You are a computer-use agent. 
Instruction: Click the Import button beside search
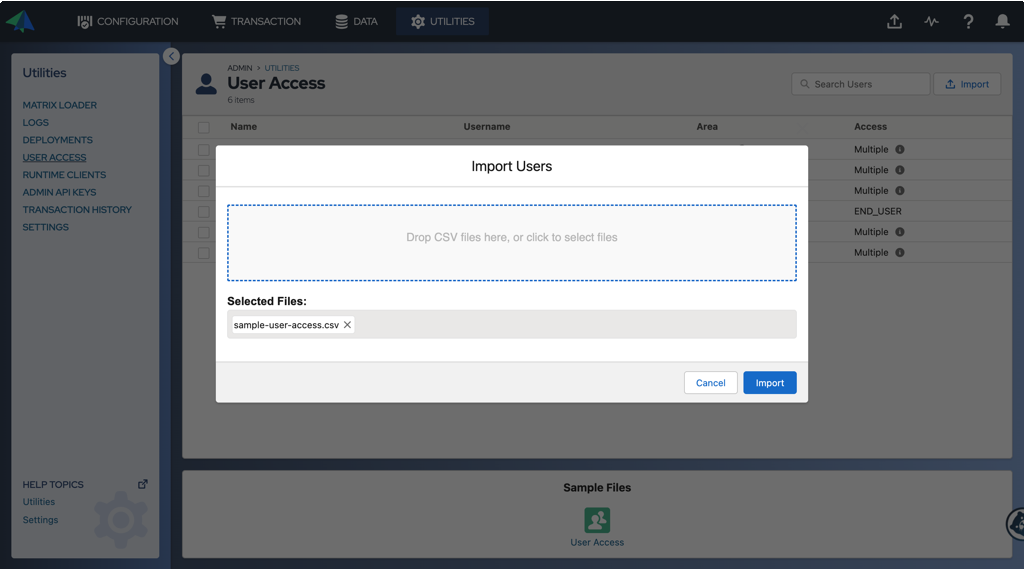pos(967,84)
